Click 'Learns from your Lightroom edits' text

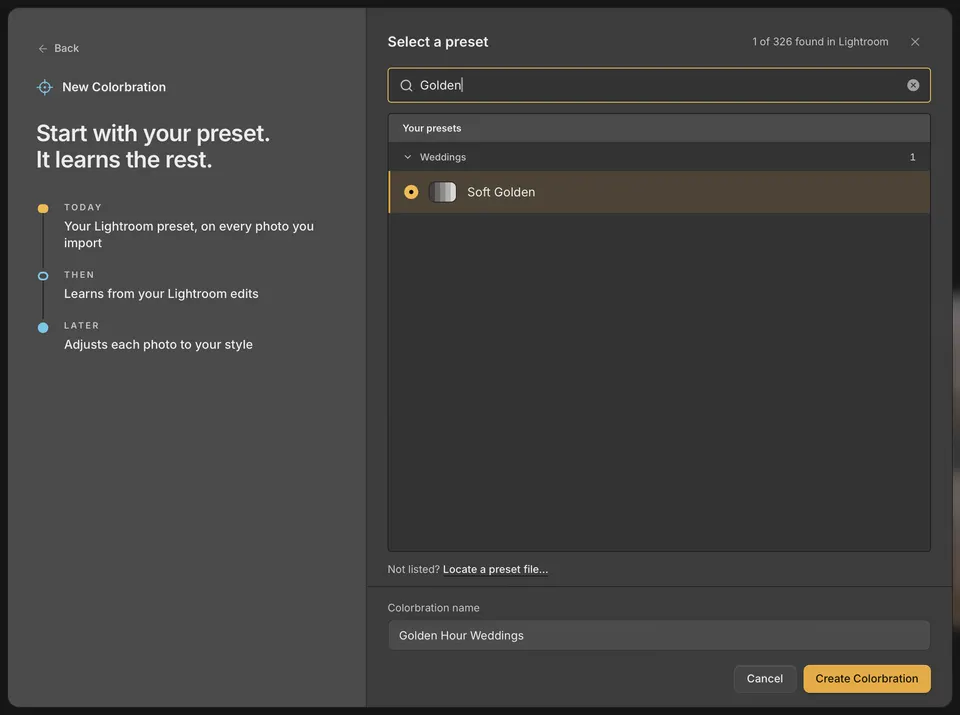pyautogui.click(x=161, y=294)
